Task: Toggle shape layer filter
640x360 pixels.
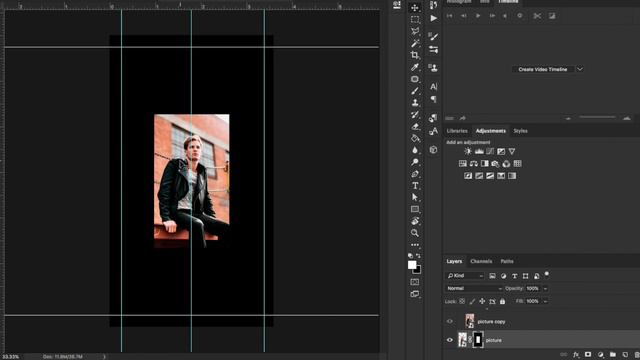Action: 525,276
